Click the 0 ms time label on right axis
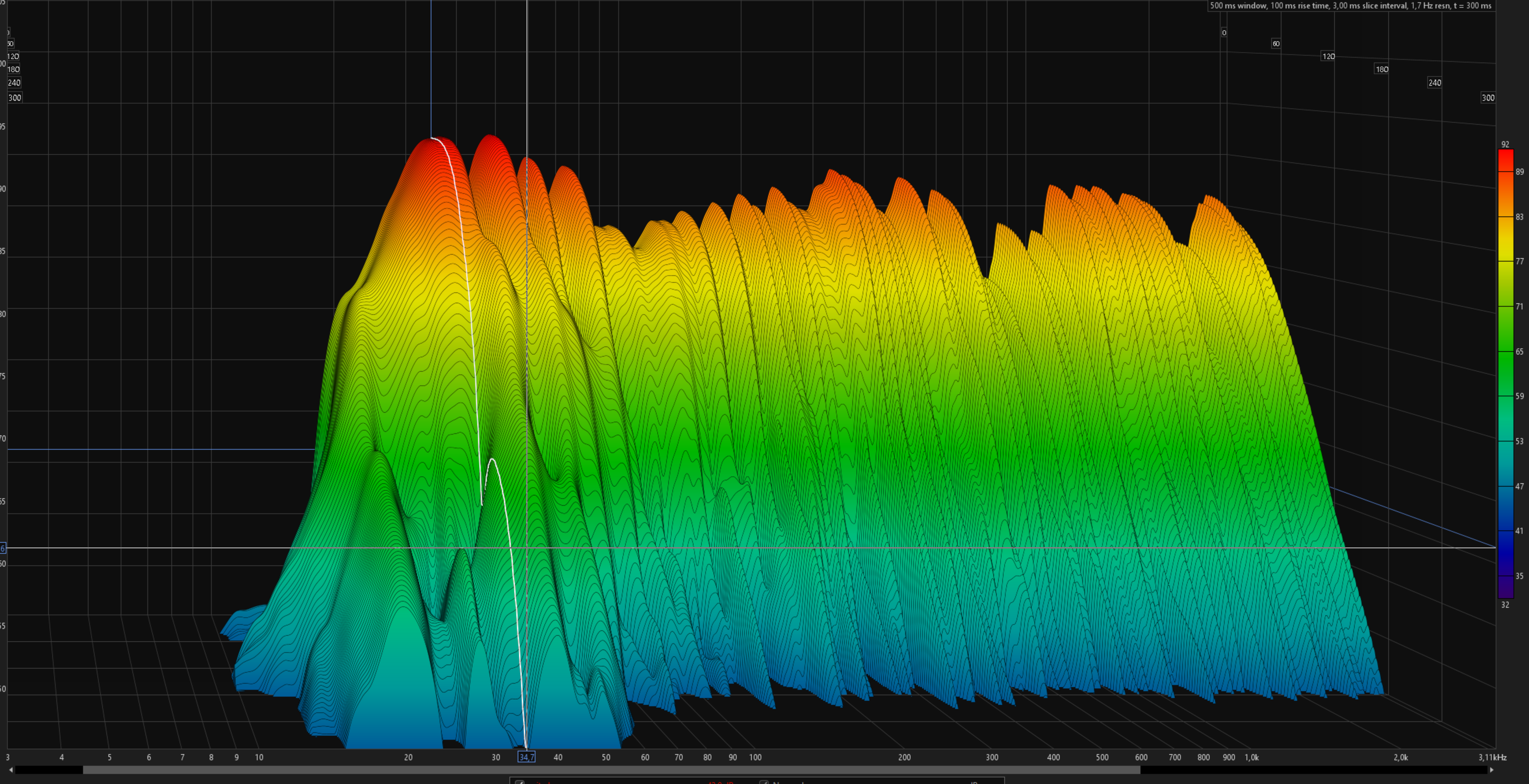This screenshot has height=784, width=1529. [1224, 33]
